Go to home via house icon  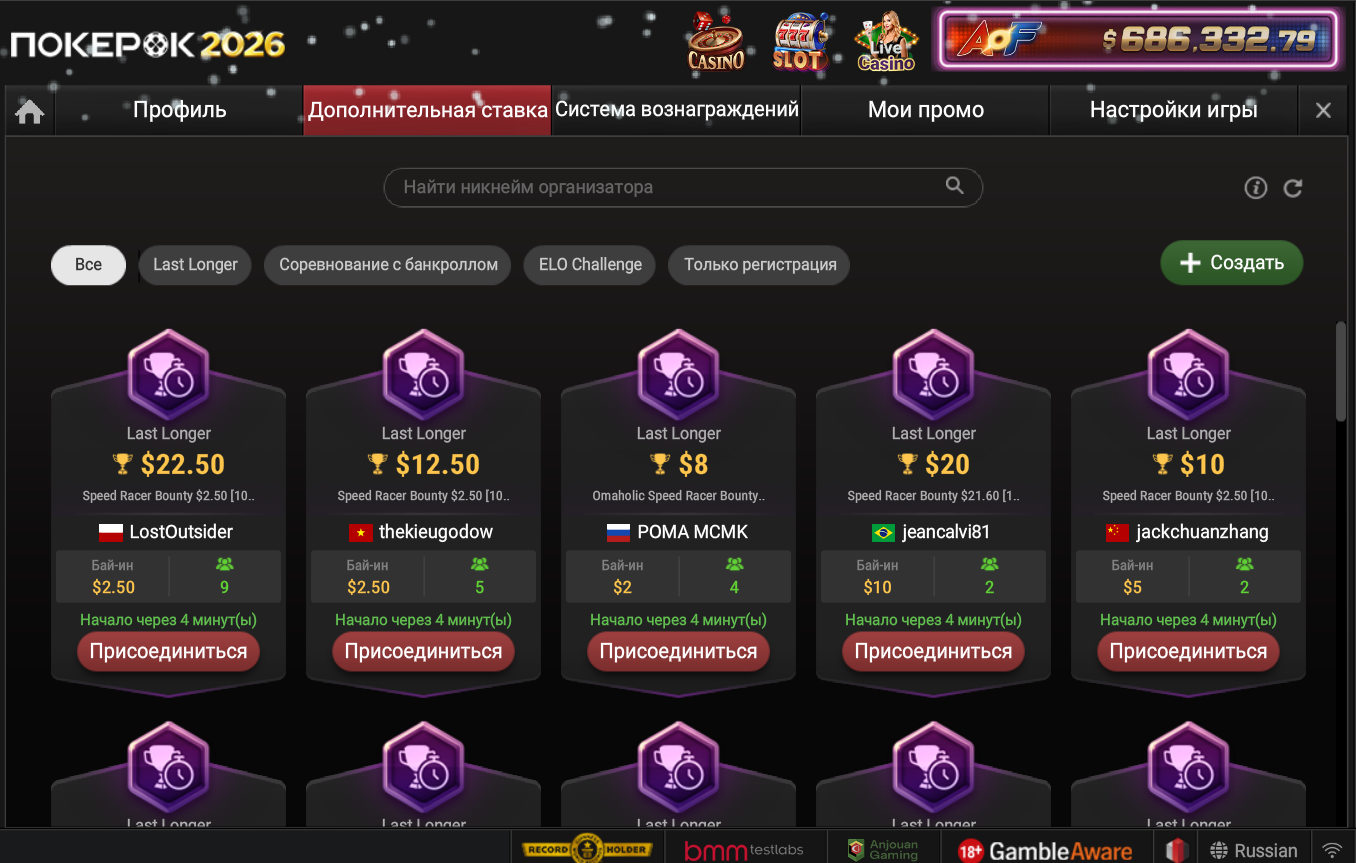[x=30, y=111]
